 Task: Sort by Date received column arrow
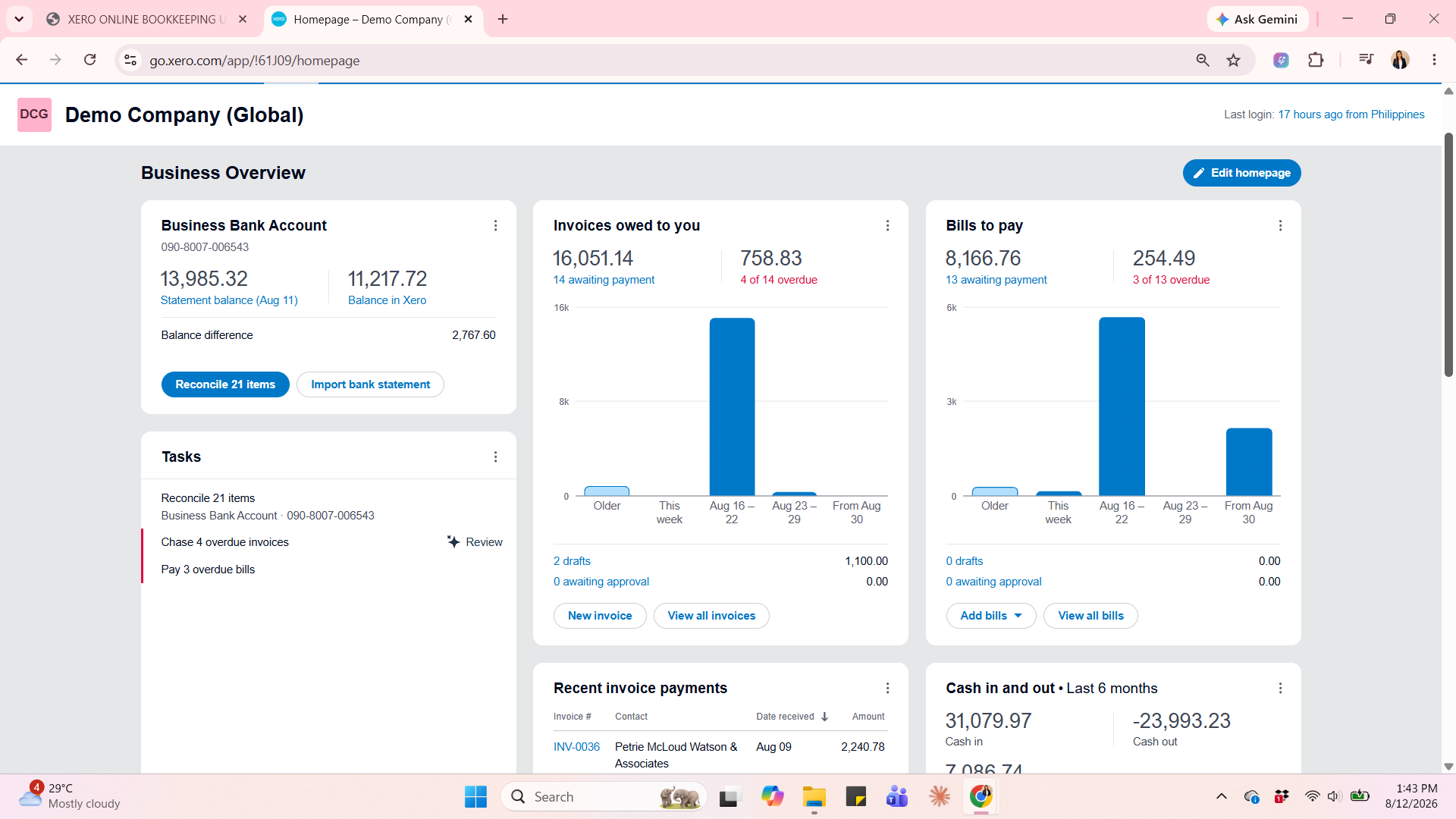[824, 717]
